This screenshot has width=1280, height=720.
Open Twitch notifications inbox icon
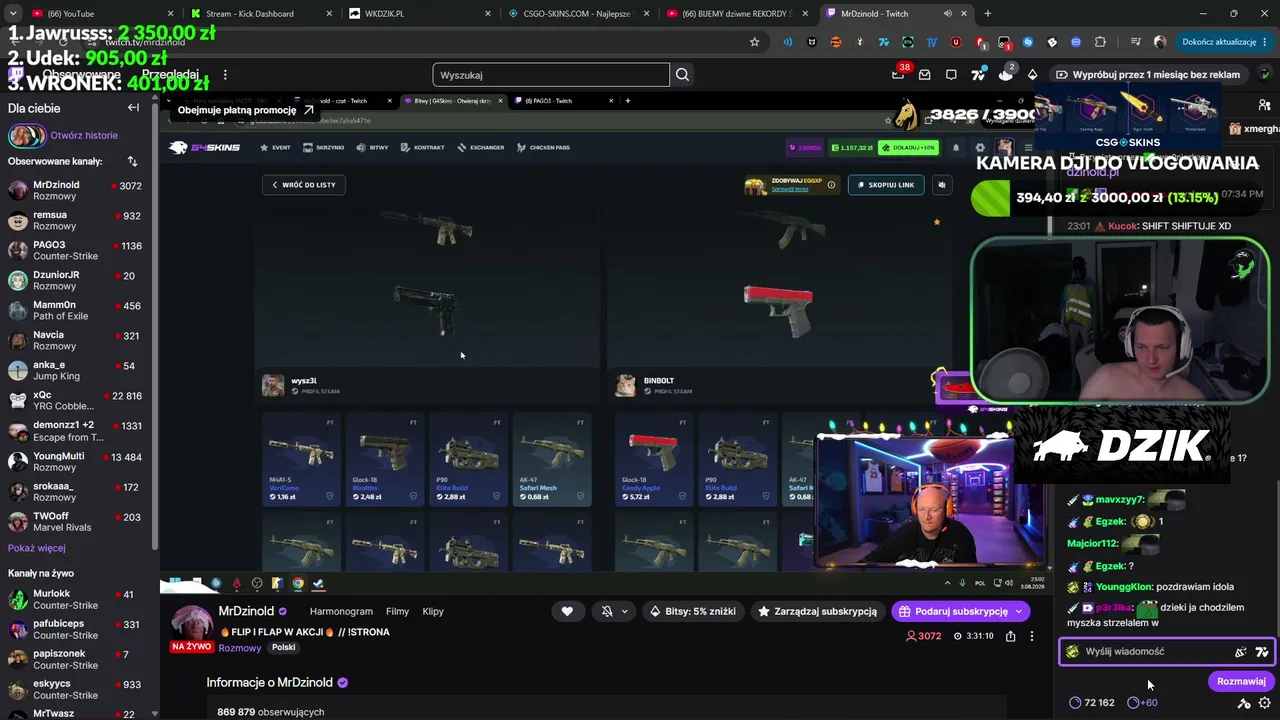[924, 75]
